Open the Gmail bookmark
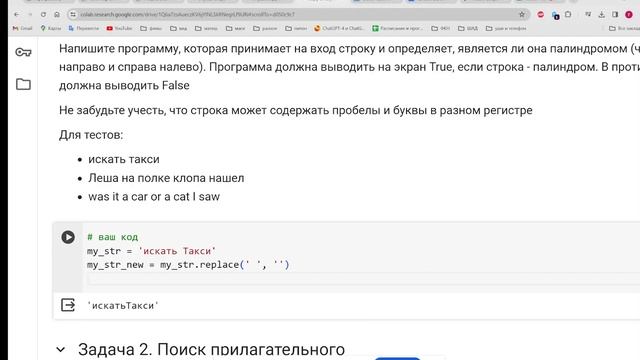Image resolution: width=640 pixels, height=360 pixels. click(x=22, y=28)
